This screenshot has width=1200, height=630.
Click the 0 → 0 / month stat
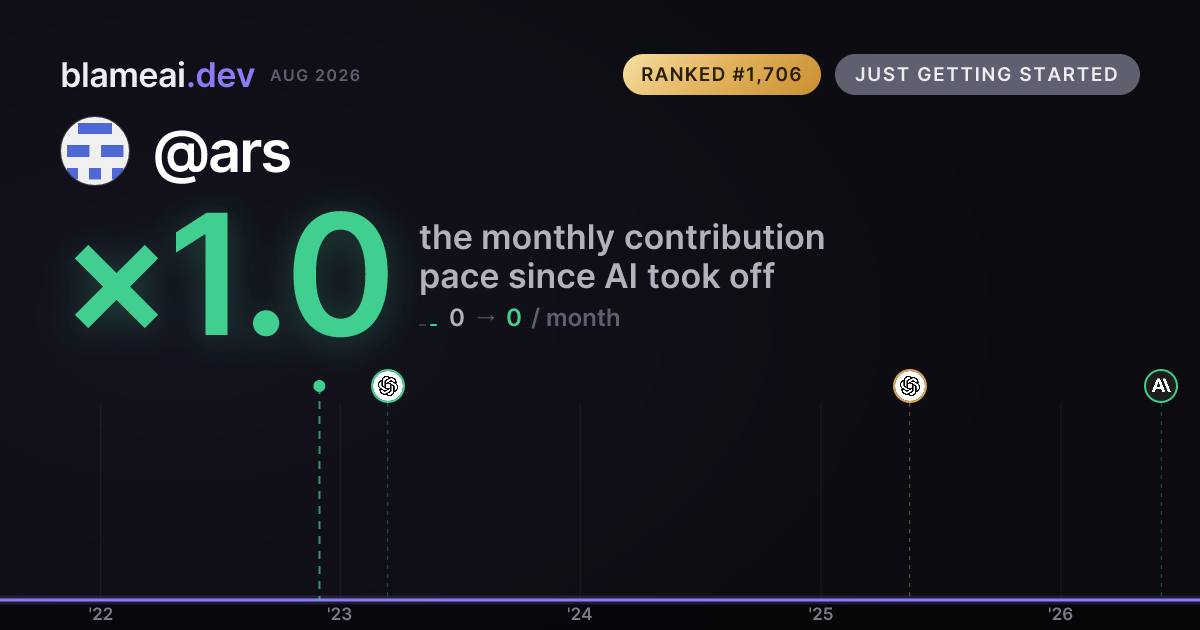(534, 318)
